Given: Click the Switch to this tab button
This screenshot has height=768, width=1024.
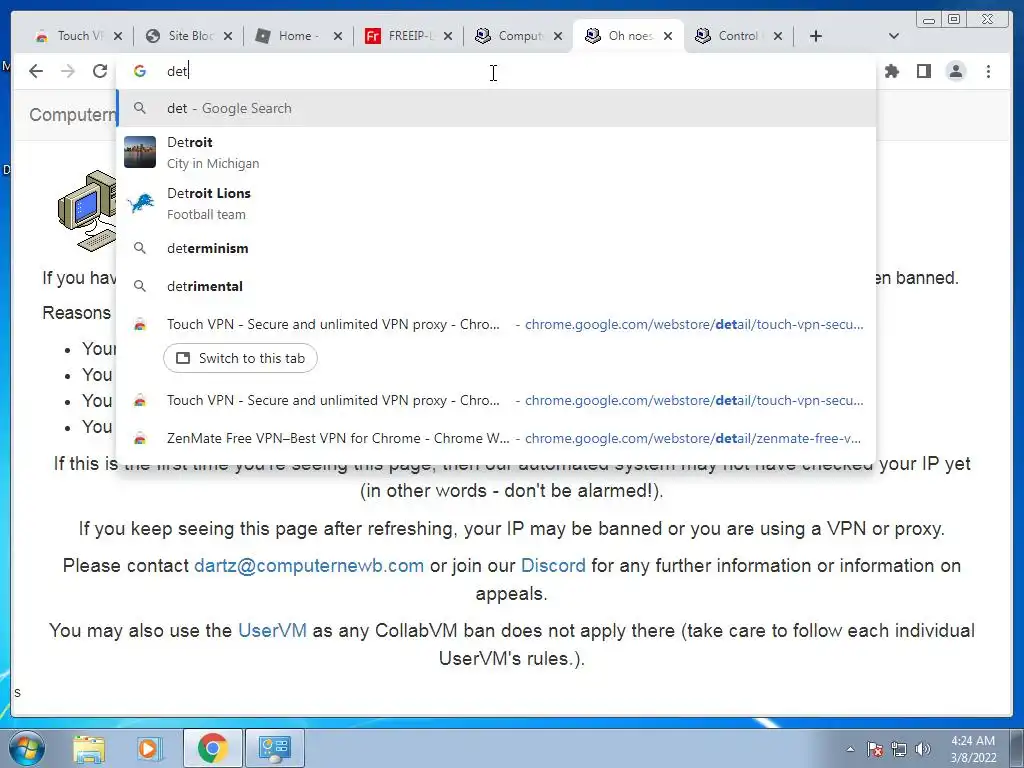Looking at the screenshot, I should point(240,359).
